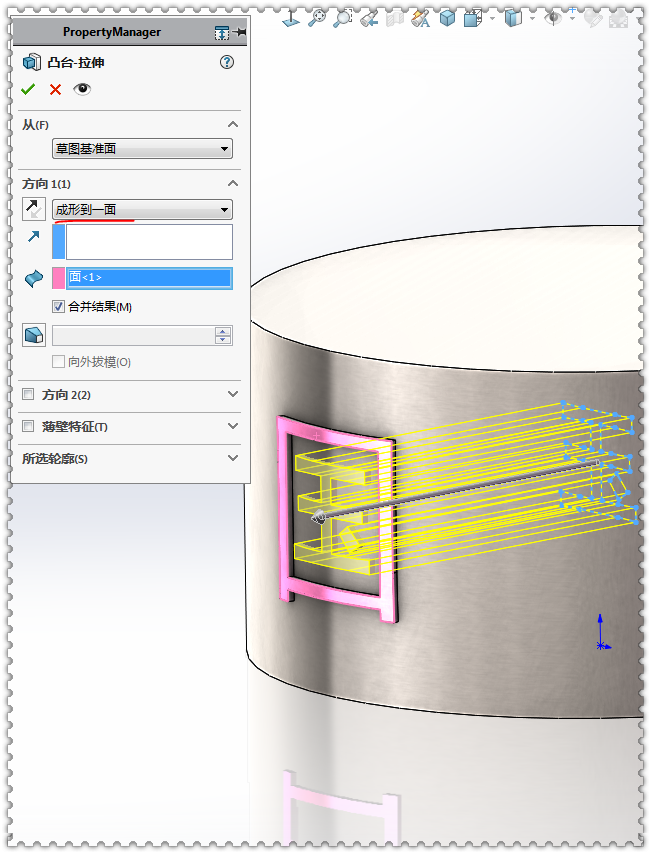Click the blue swatch of direction field
This screenshot has width=651, height=854.
[59, 241]
